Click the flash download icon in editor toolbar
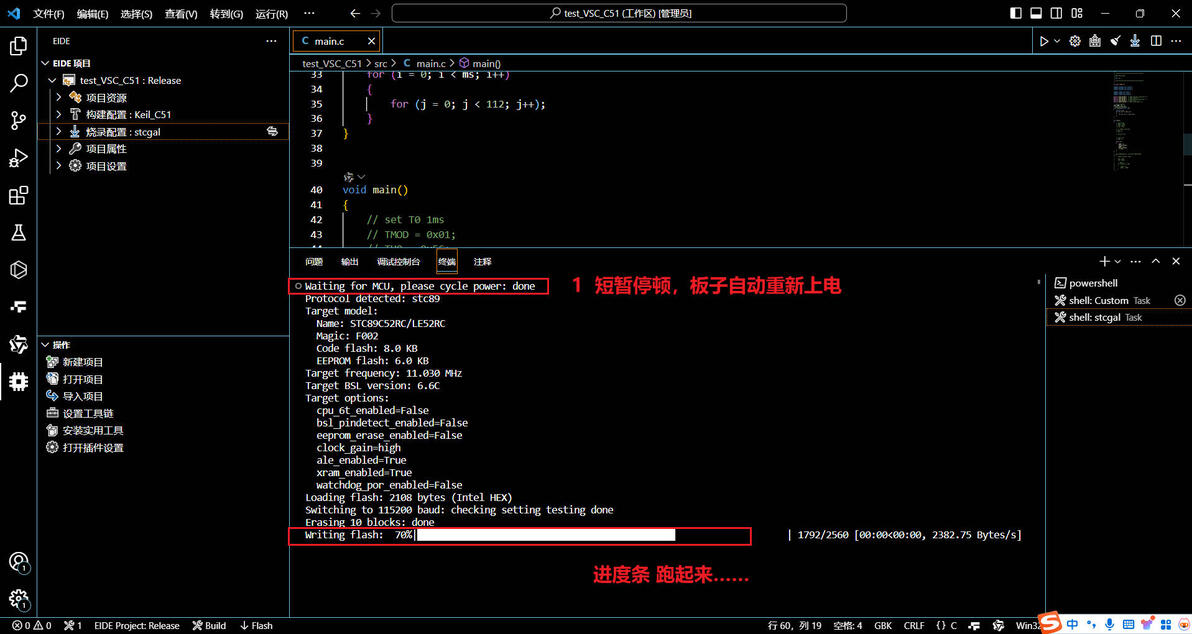1192x634 pixels. tap(1135, 41)
